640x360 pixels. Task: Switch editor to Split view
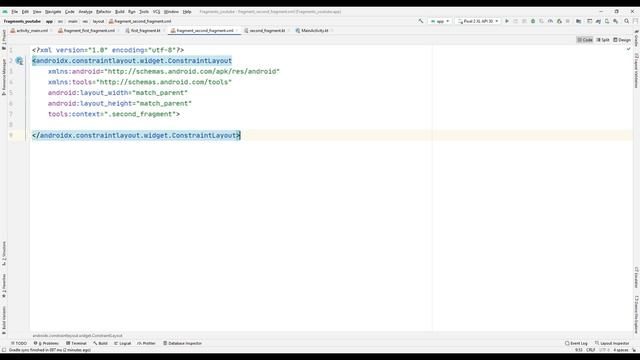click(x=603, y=40)
